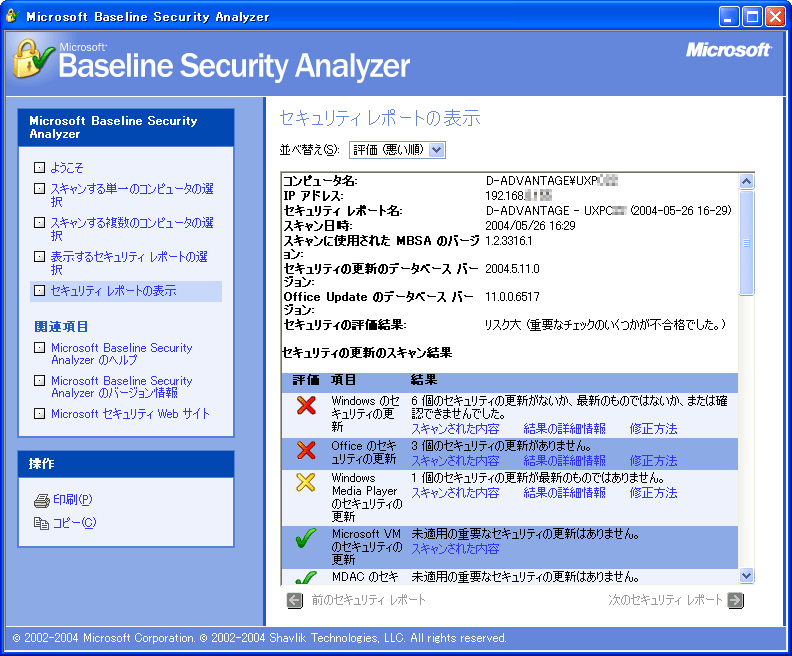This screenshot has height=656, width=792.
Task: Open 修正方法 for Windows Media Player
Action: click(653, 493)
